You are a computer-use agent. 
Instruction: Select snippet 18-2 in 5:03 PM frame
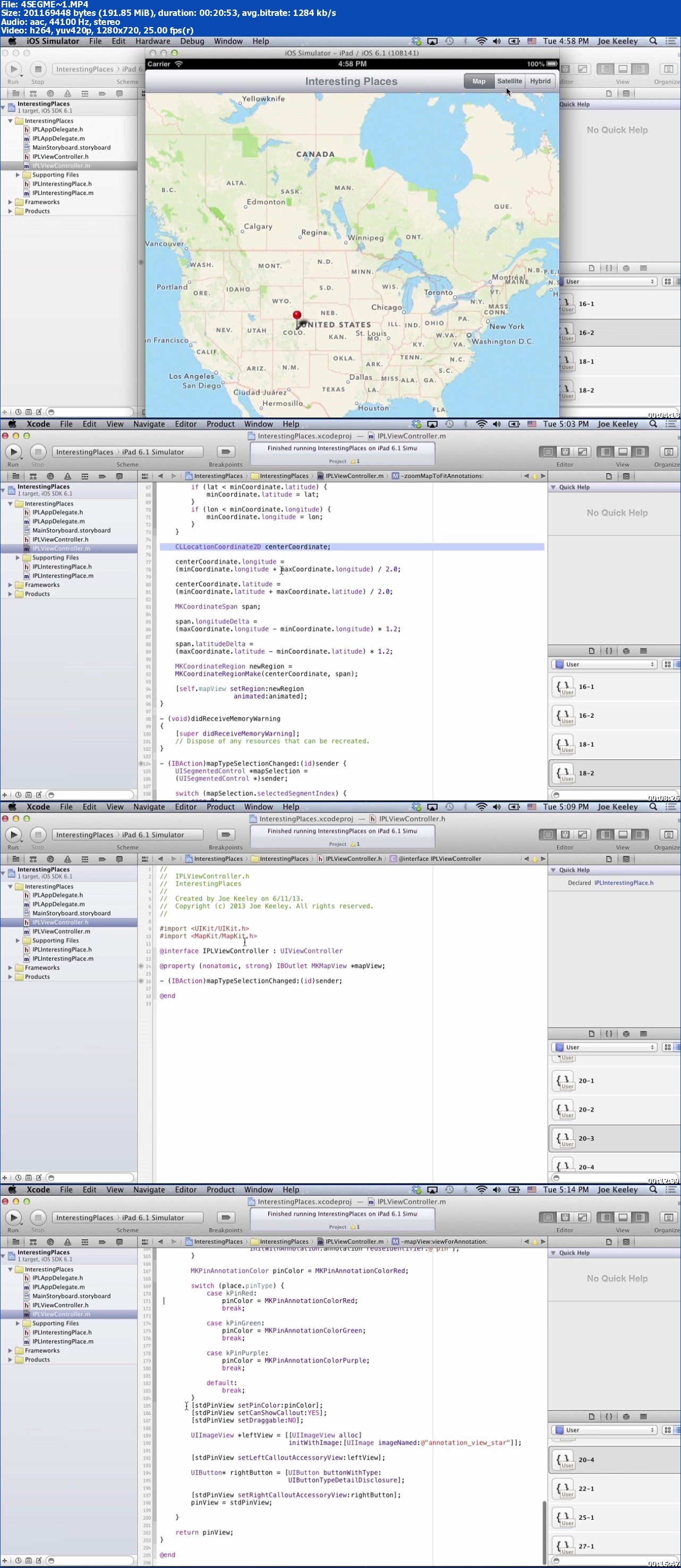click(615, 774)
